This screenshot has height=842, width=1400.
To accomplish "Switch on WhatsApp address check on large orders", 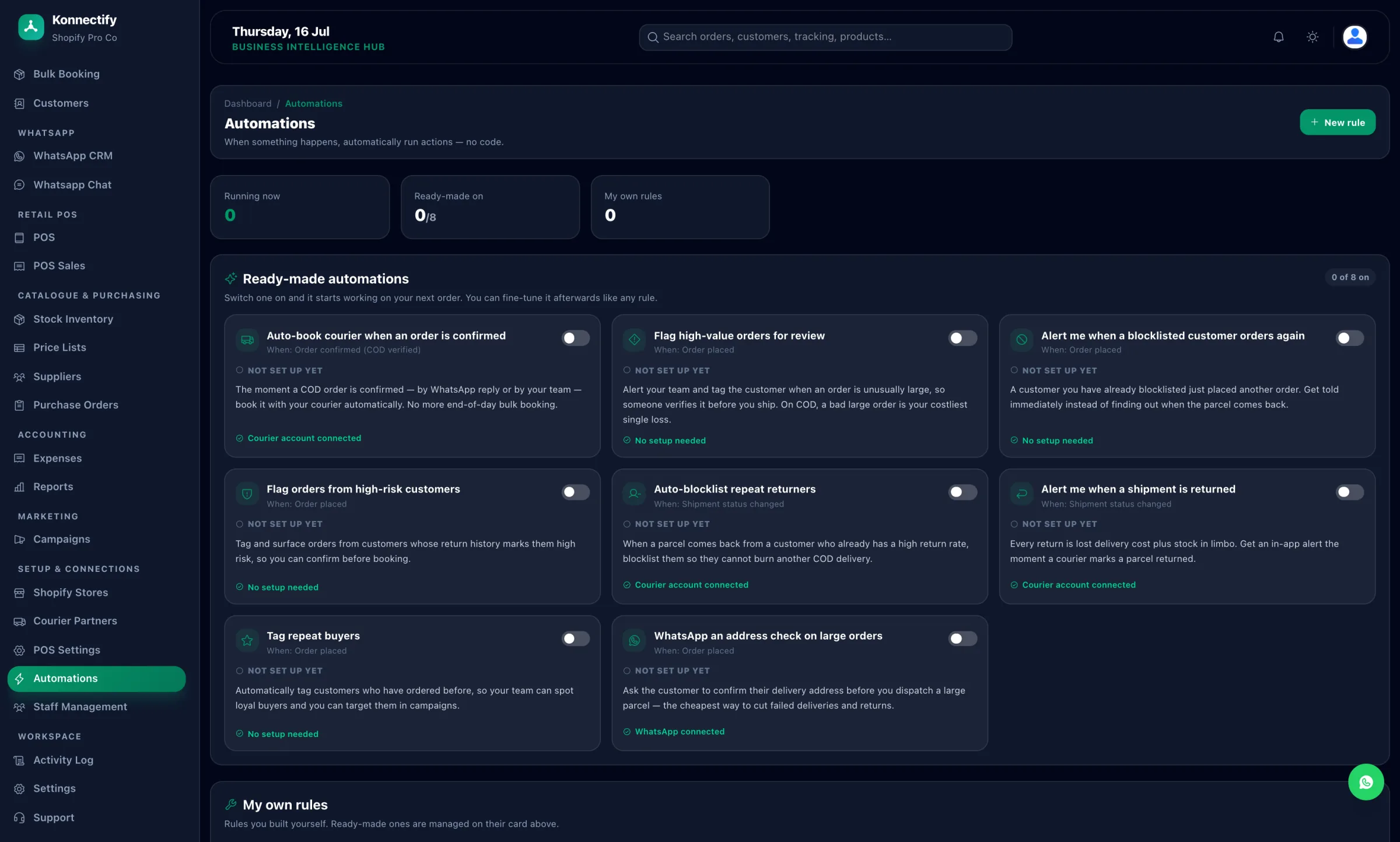I will (x=963, y=639).
